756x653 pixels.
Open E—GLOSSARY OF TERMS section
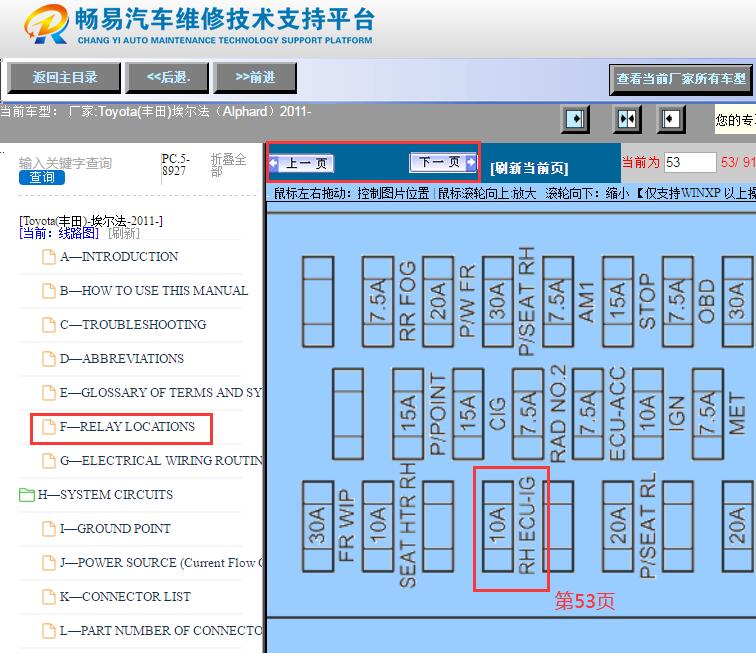click(x=161, y=393)
